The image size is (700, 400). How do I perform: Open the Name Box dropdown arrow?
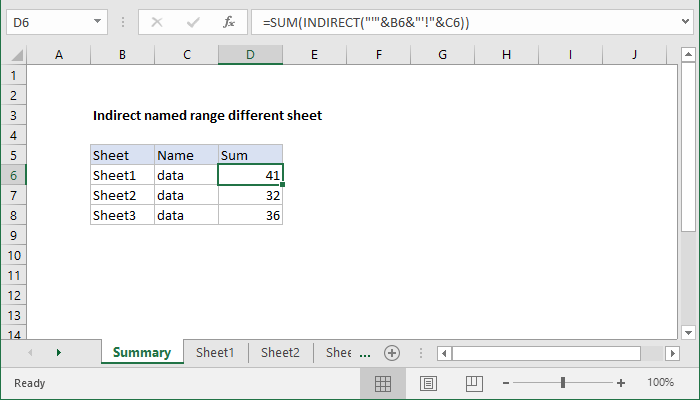97,21
